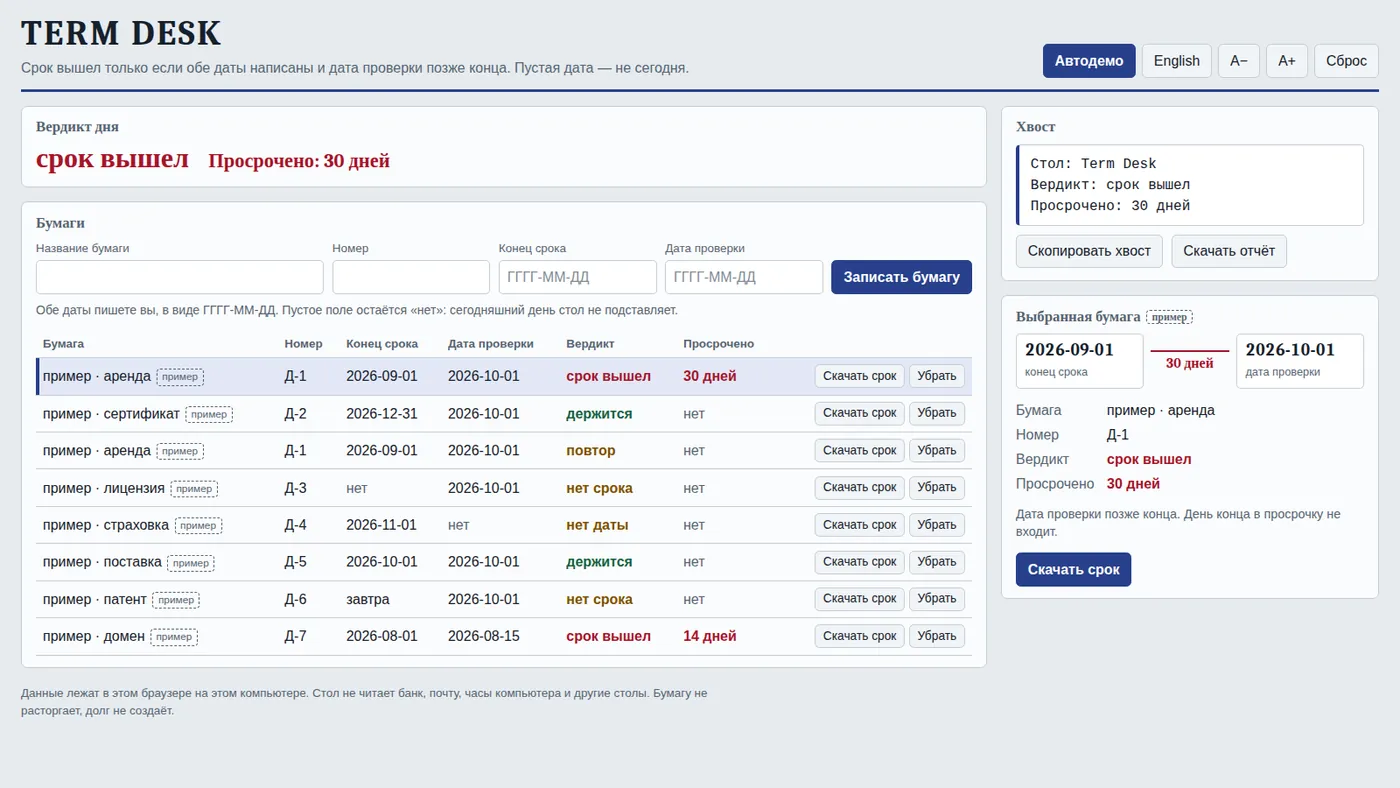
Task: Click the end date "2026-12-31"
Action: click(382, 413)
